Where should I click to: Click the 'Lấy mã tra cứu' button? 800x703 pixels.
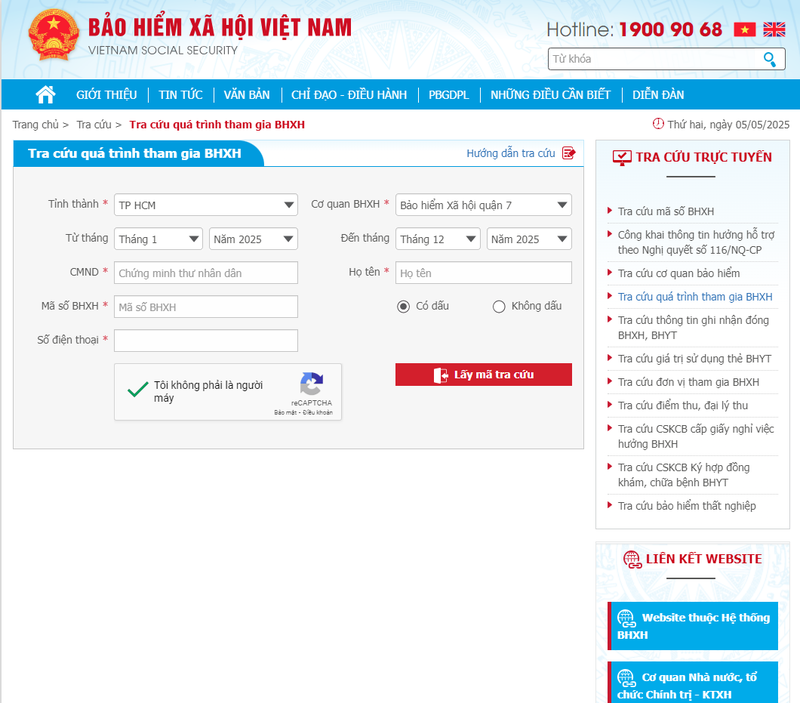[483, 374]
